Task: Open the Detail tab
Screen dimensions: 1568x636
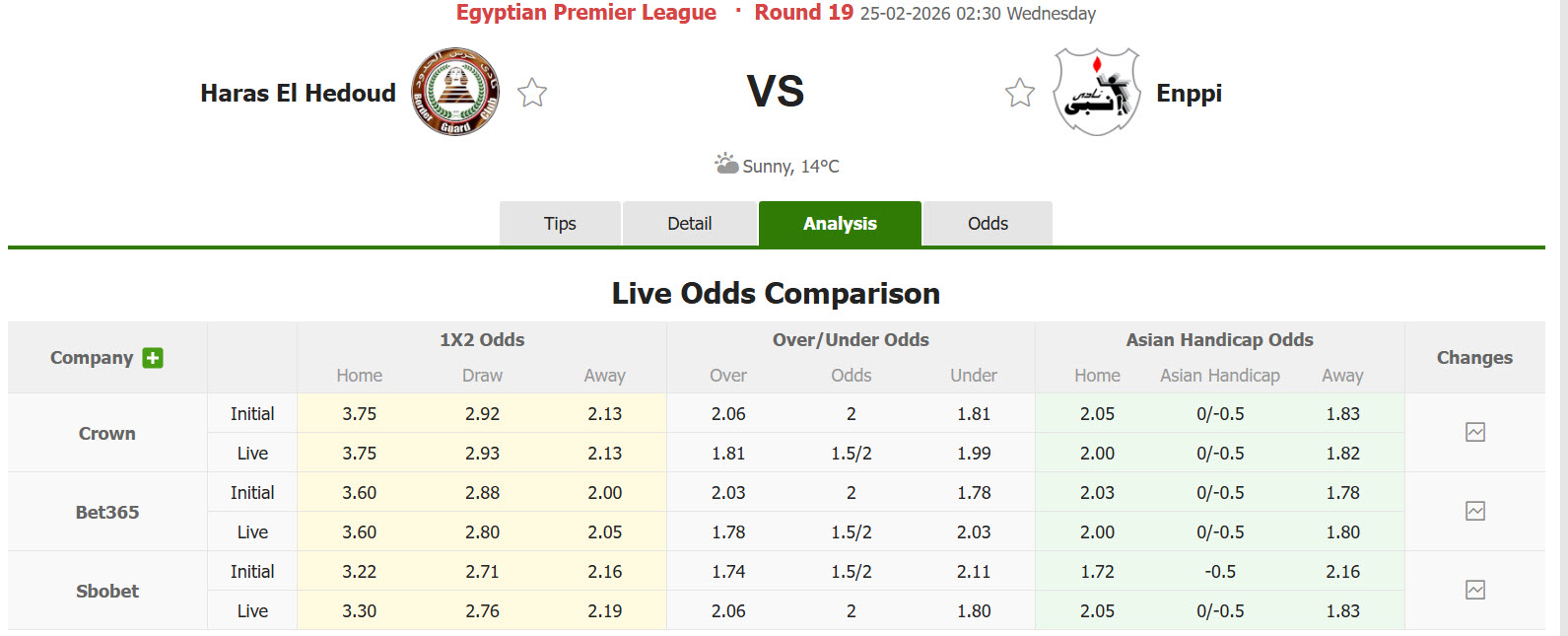Action: pos(689,224)
